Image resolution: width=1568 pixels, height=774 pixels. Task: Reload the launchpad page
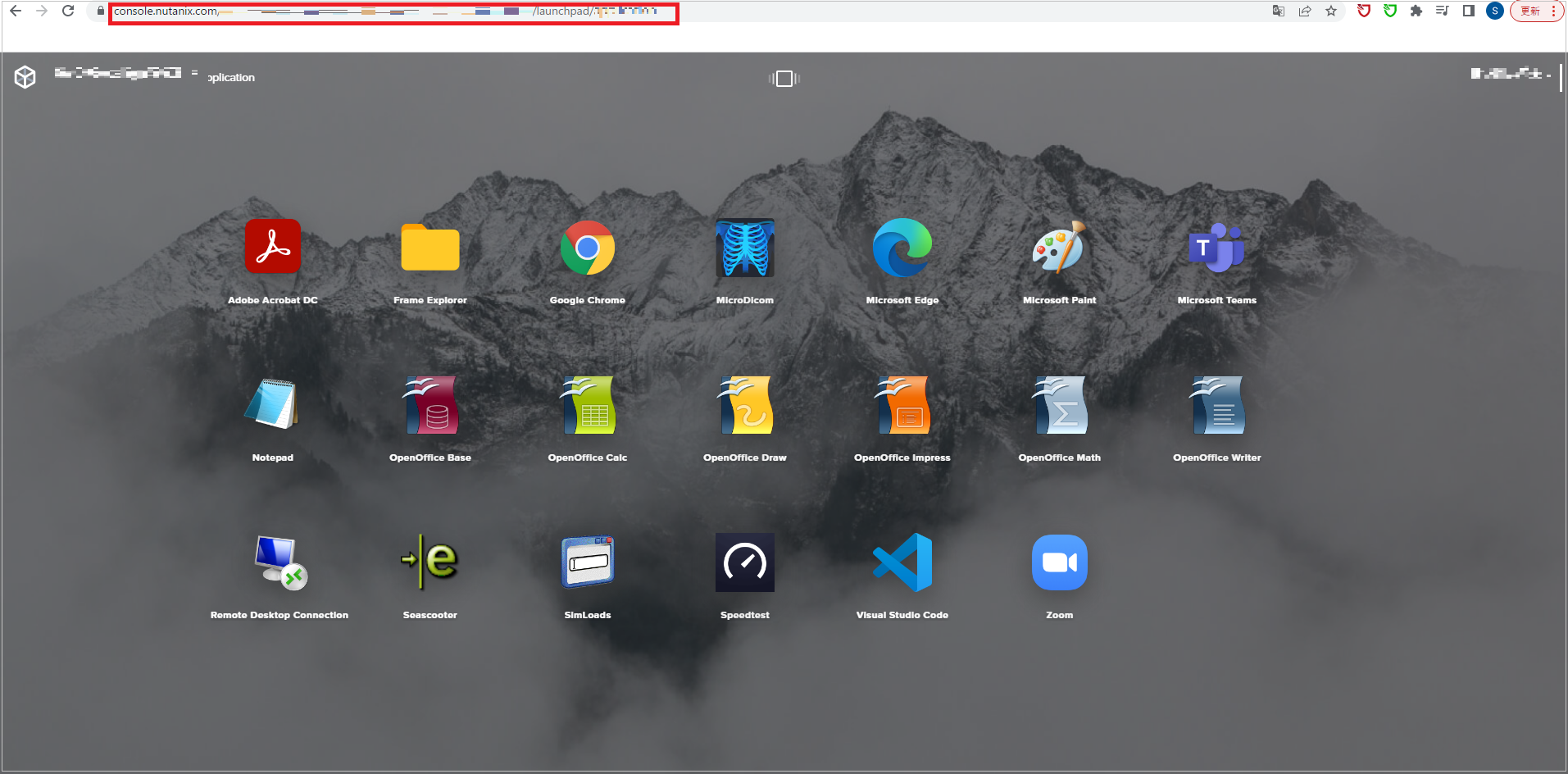click(x=69, y=11)
